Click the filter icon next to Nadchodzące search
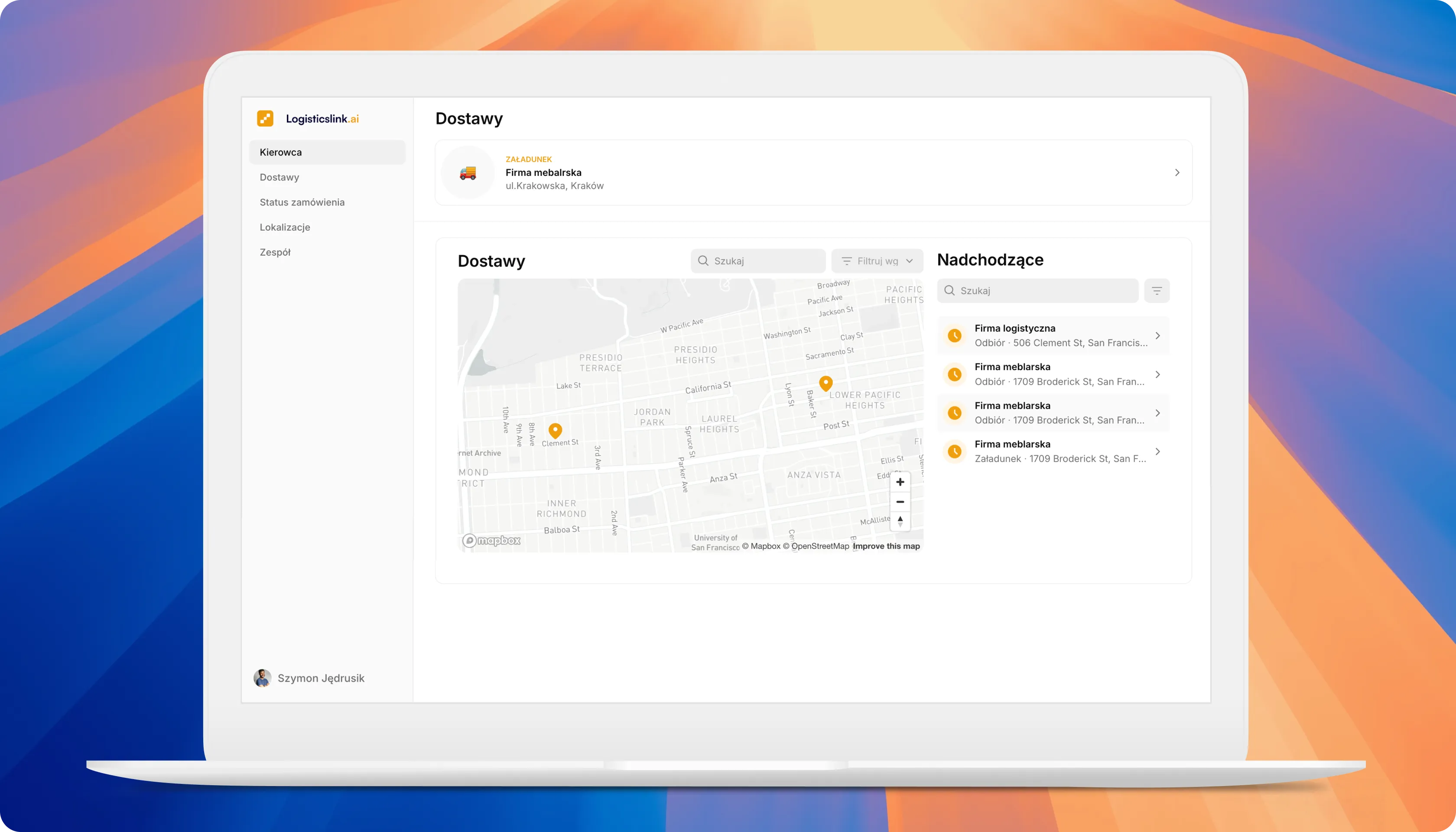Screen dimensions: 1456x832 click(x=1157, y=291)
